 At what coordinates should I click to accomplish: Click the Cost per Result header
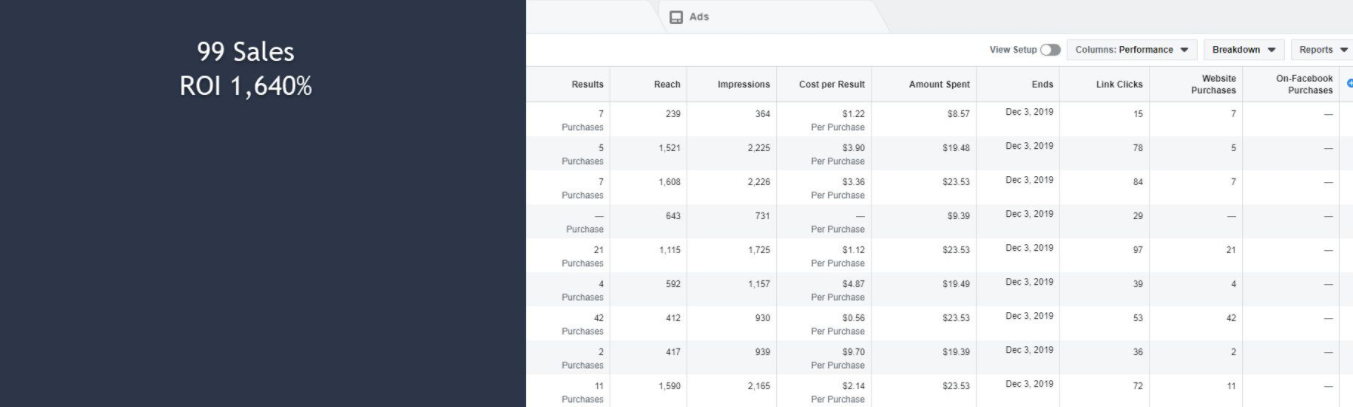tap(832, 84)
